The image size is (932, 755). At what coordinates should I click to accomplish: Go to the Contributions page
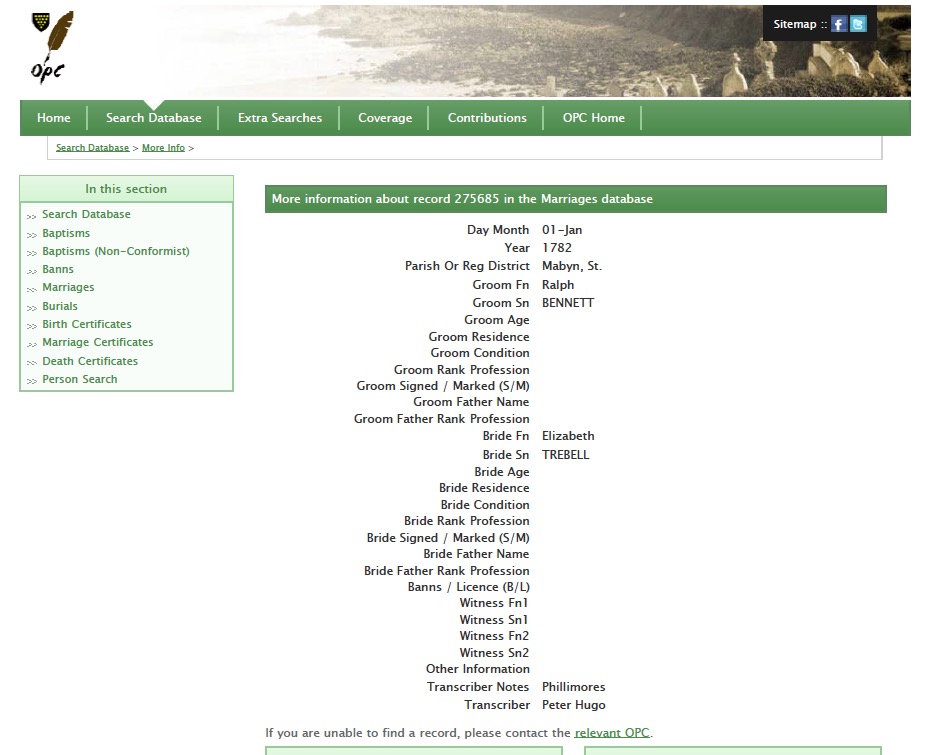point(487,118)
